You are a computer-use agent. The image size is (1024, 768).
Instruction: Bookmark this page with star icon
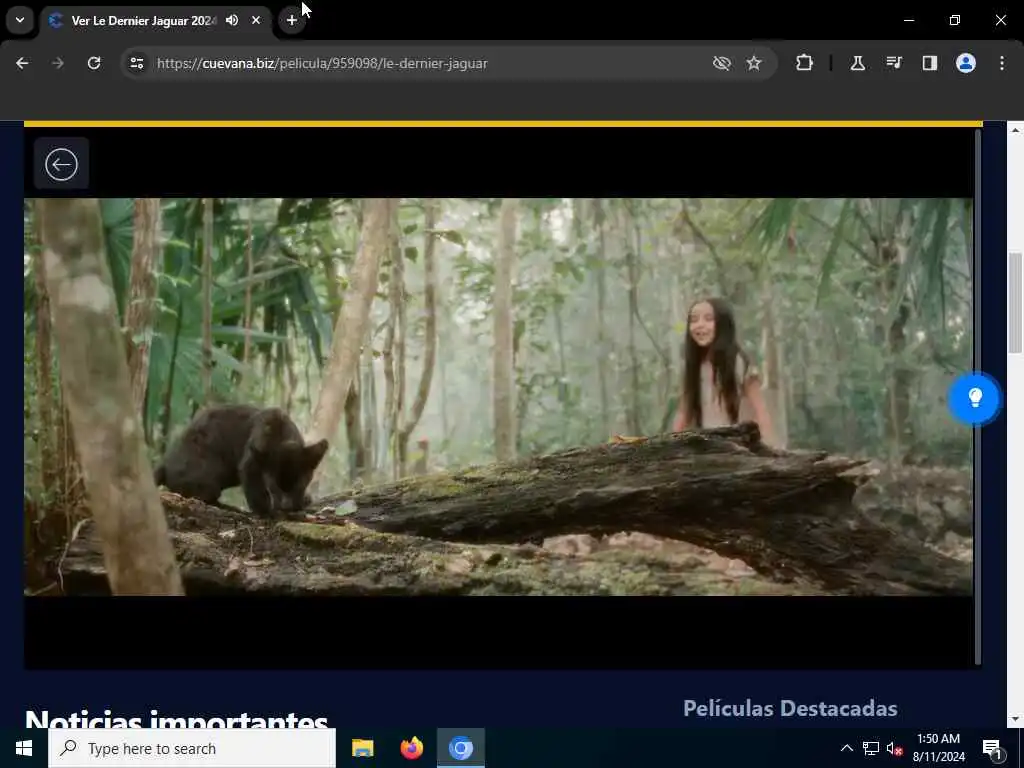754,63
